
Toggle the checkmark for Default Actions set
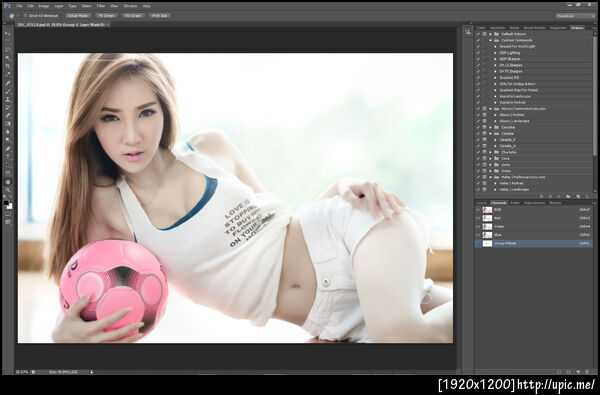(x=478, y=34)
